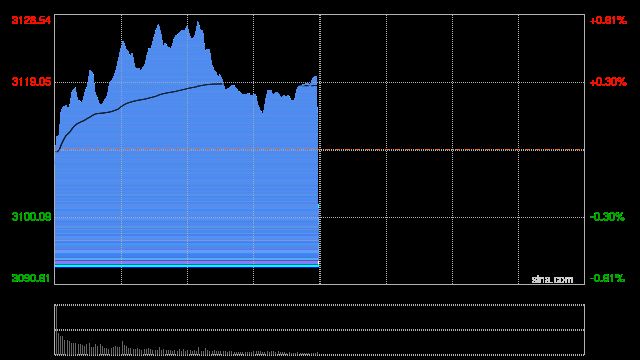Click the orange dotted previous-close baseline

[320, 150]
